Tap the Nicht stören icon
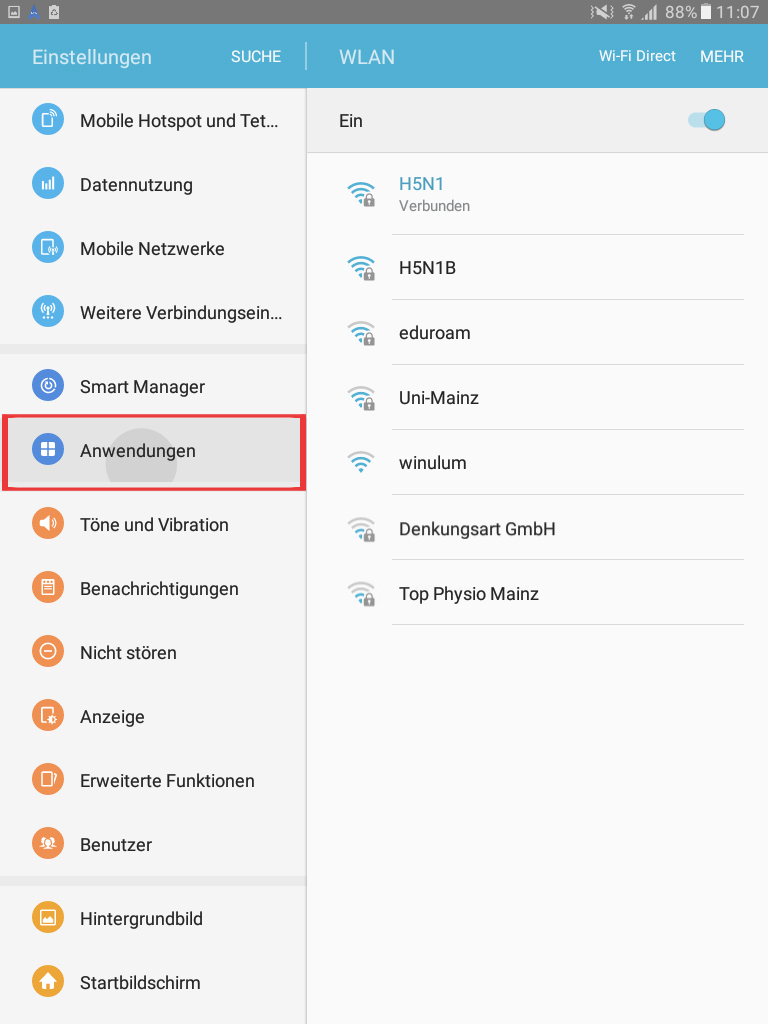Screen dimensions: 768x1024 pyautogui.click(x=48, y=651)
